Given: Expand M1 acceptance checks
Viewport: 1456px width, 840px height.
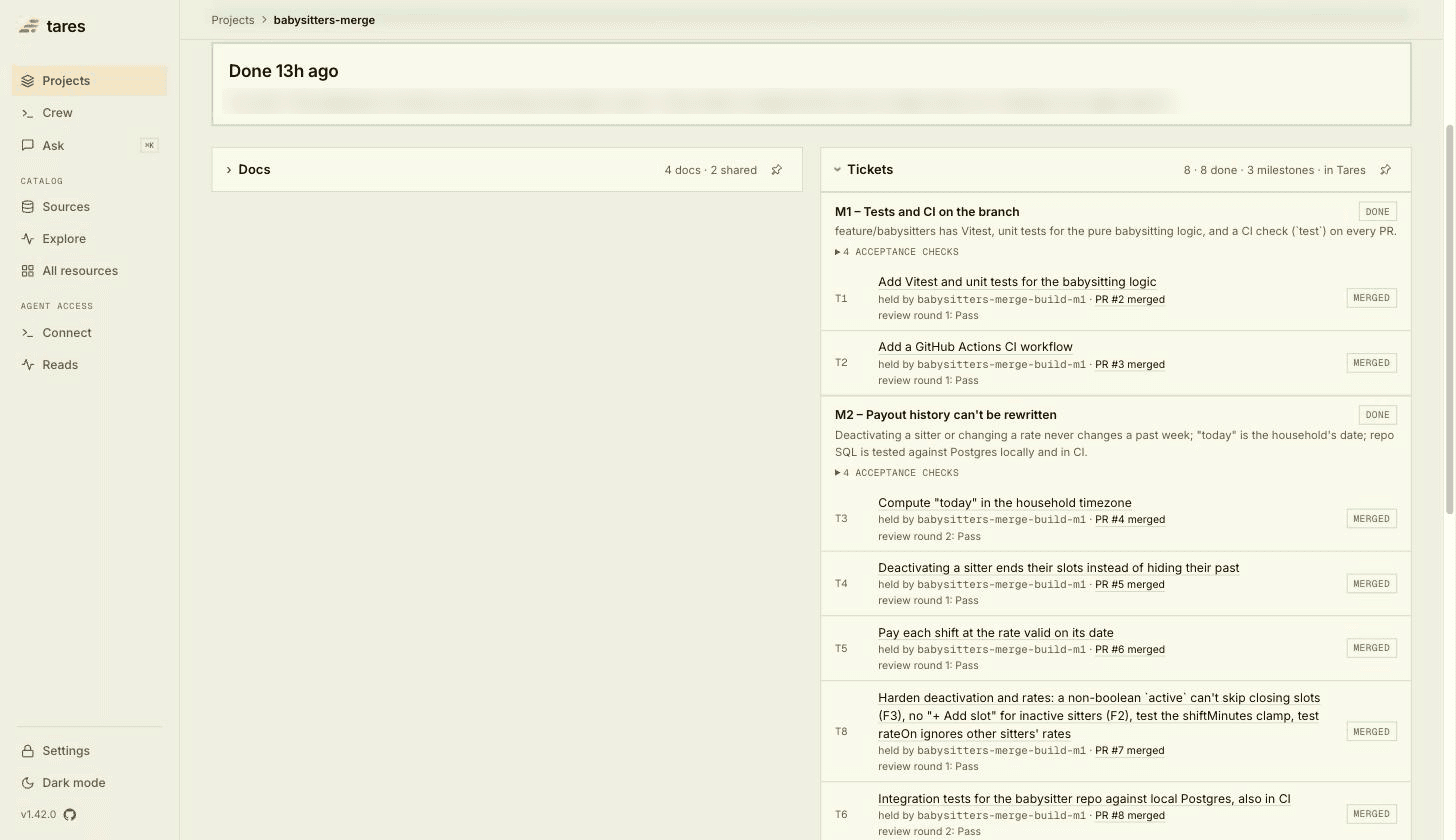Looking at the screenshot, I should 897,252.
